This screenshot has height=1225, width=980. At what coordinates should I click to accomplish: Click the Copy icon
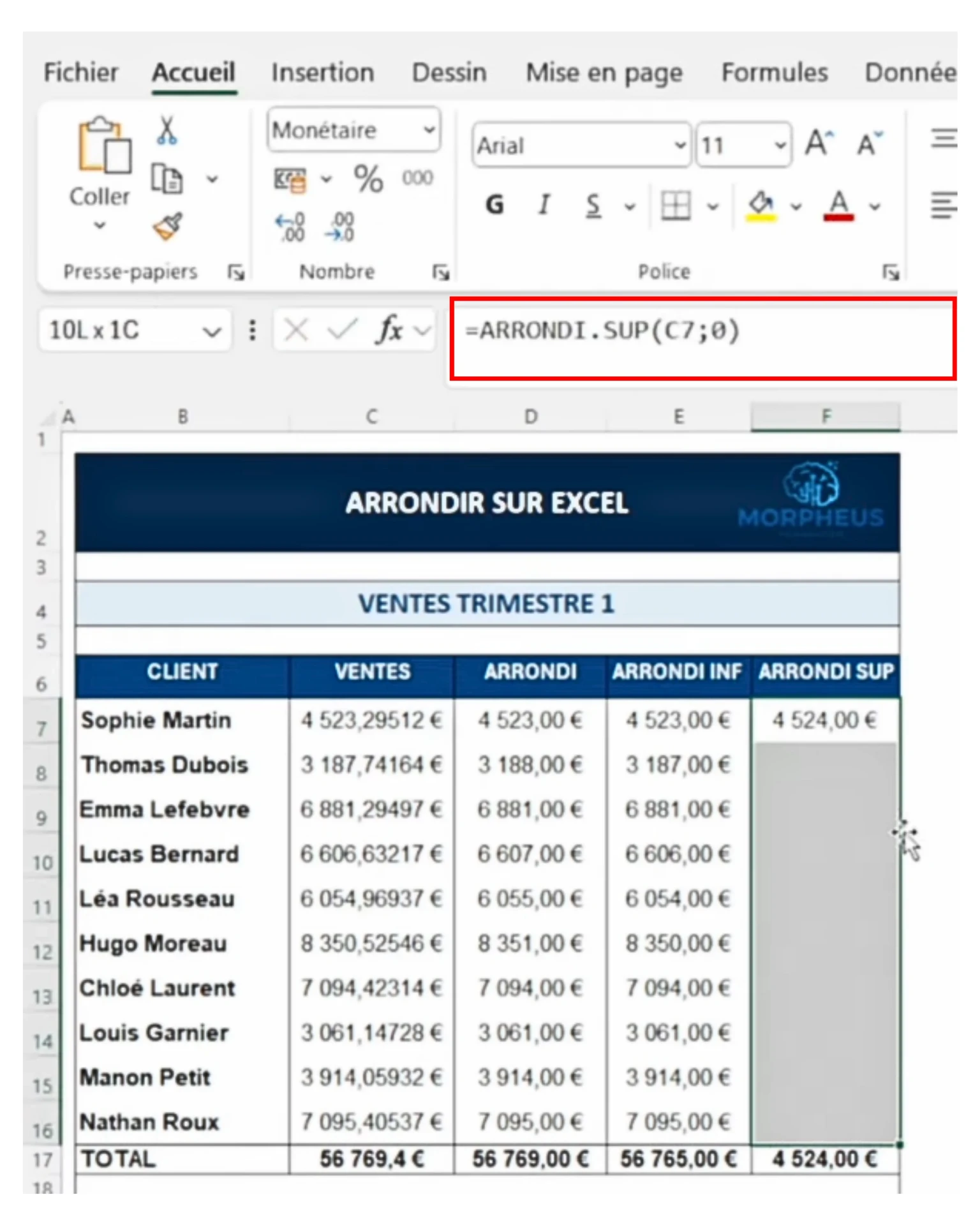[x=167, y=179]
